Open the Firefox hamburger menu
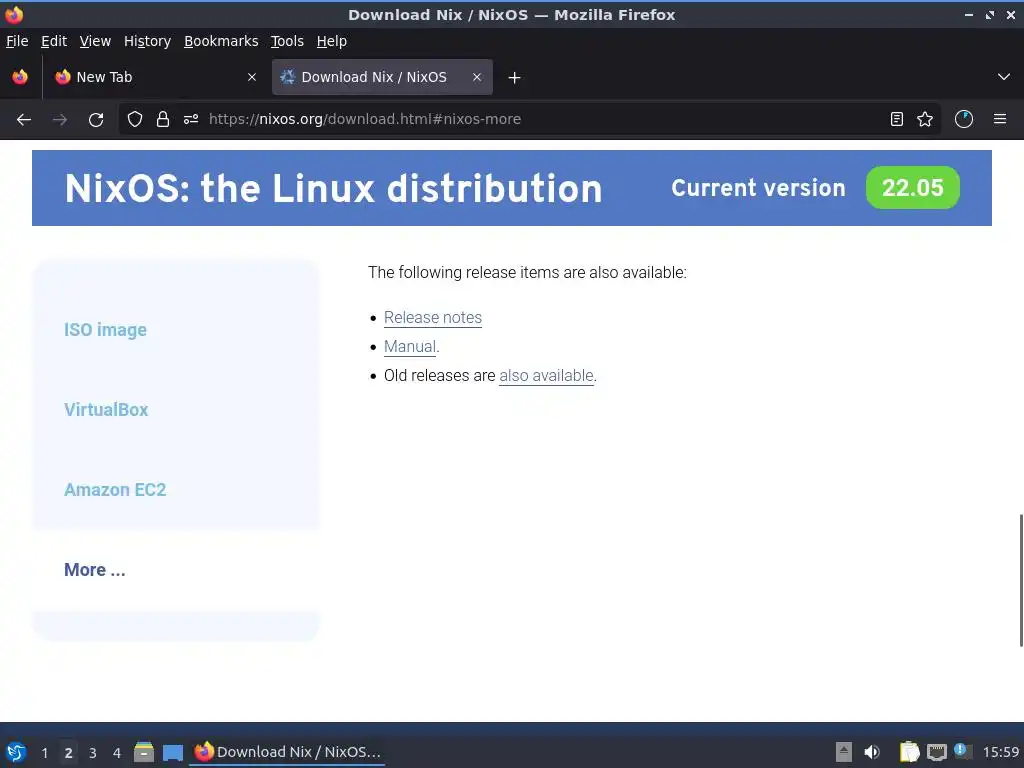Viewport: 1024px width, 768px height. 1000,120
